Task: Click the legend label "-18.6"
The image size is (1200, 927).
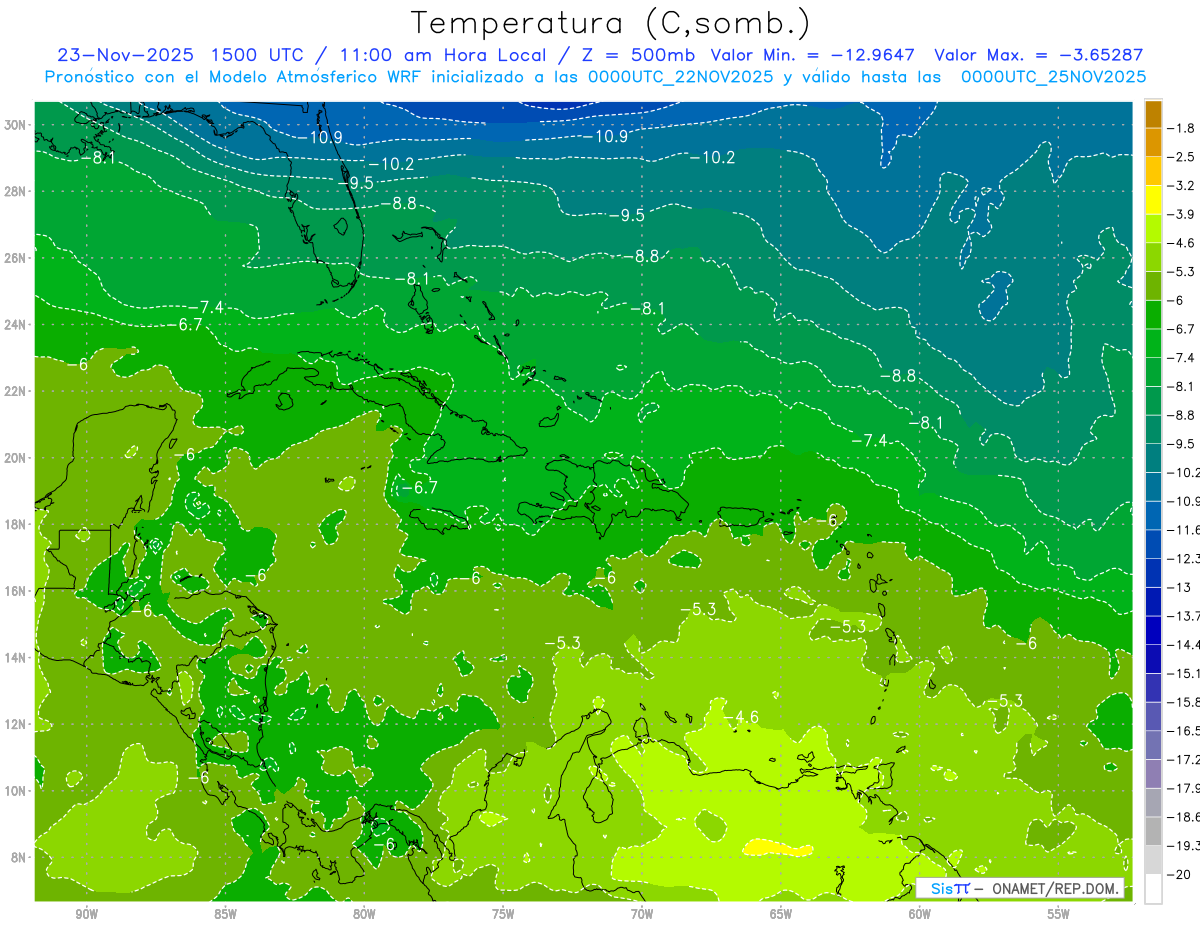Action: pyautogui.click(x=1184, y=817)
